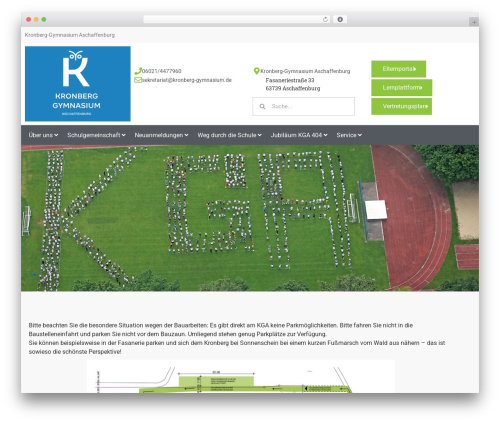Expand the Weg durch die Schule chevron
The image size is (500, 423).
coord(260,135)
